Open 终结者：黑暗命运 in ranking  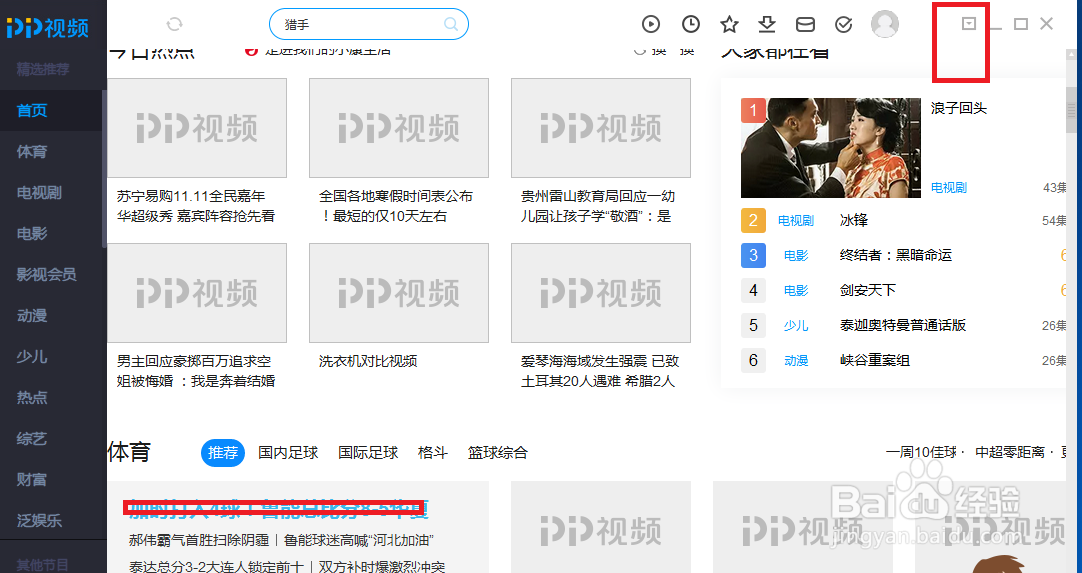pos(896,255)
